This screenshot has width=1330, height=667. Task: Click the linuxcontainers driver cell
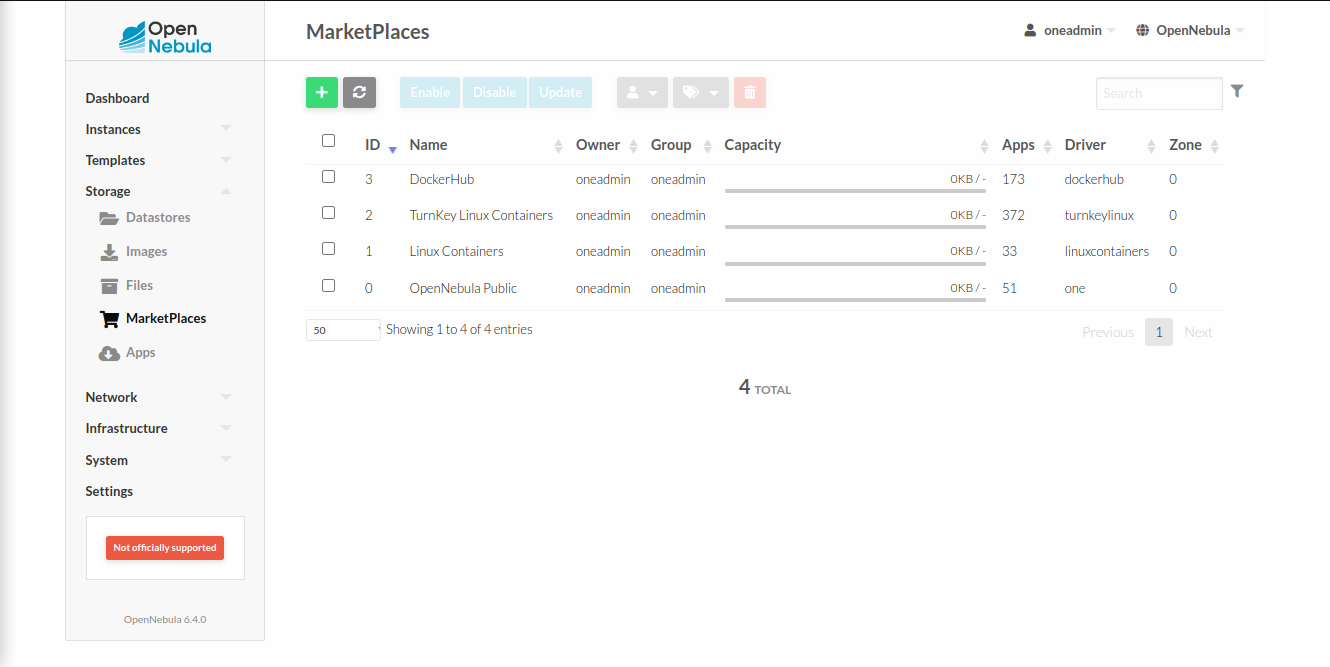pyautogui.click(x=1107, y=251)
